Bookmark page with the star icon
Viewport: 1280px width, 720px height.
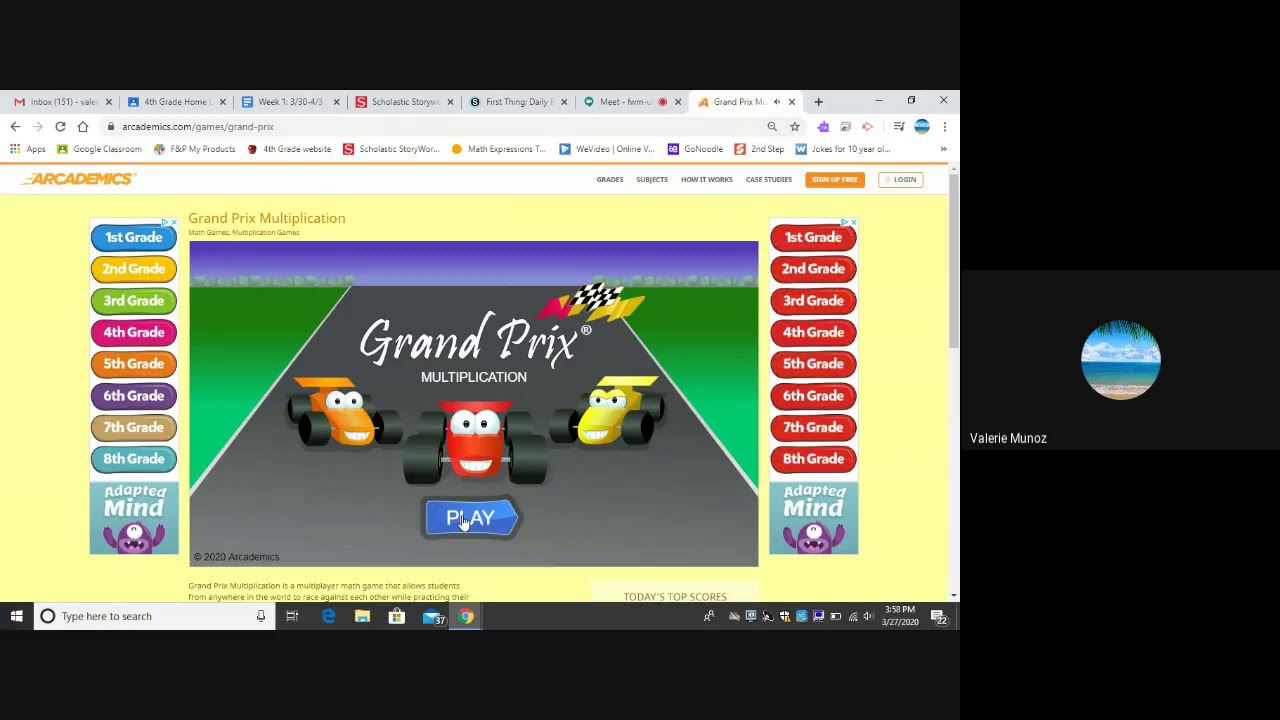click(795, 127)
